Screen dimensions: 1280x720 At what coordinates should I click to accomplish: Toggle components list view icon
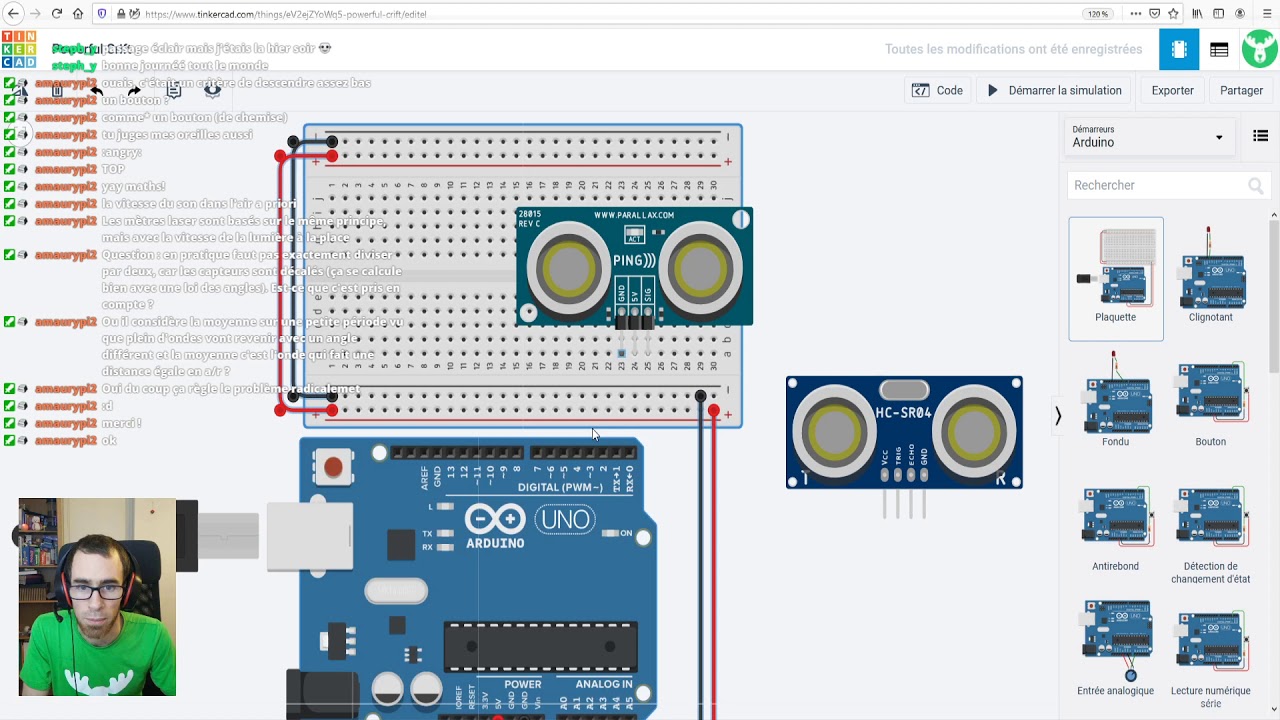pos(1260,136)
